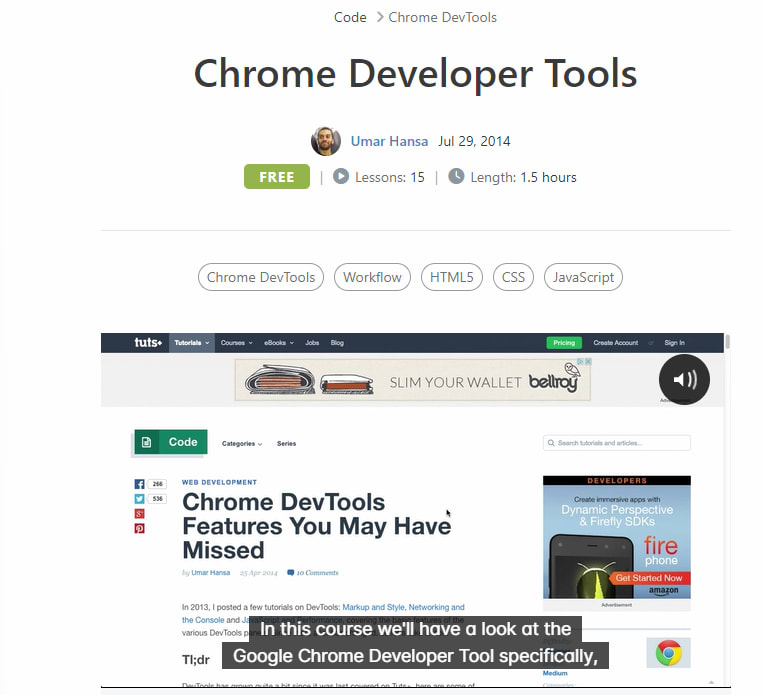Click Get Started Now on Fire ad
764x695 pixels.
649,578
